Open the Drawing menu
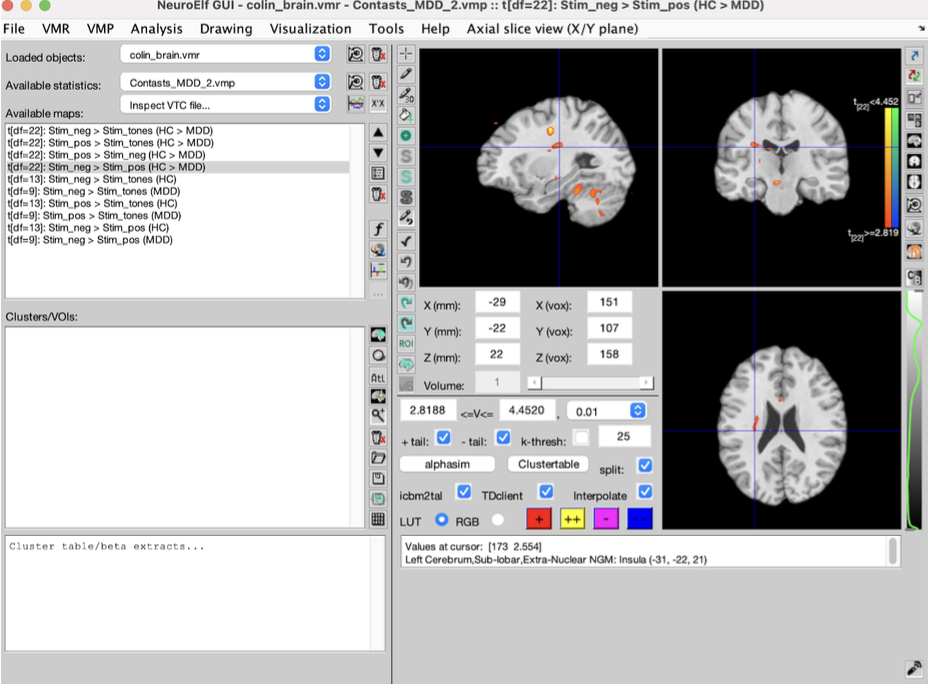Image resolution: width=930 pixels, height=686 pixels. 226,28
